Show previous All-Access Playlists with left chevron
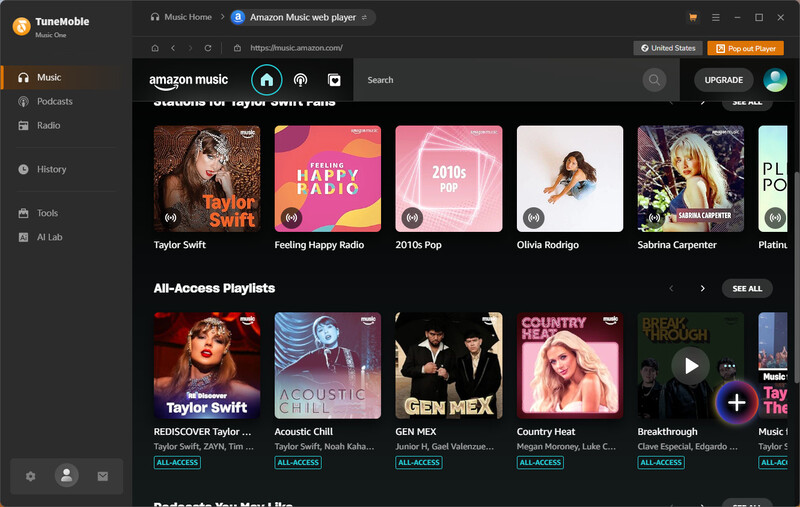Screen dimensions: 800x507 tap(671, 289)
